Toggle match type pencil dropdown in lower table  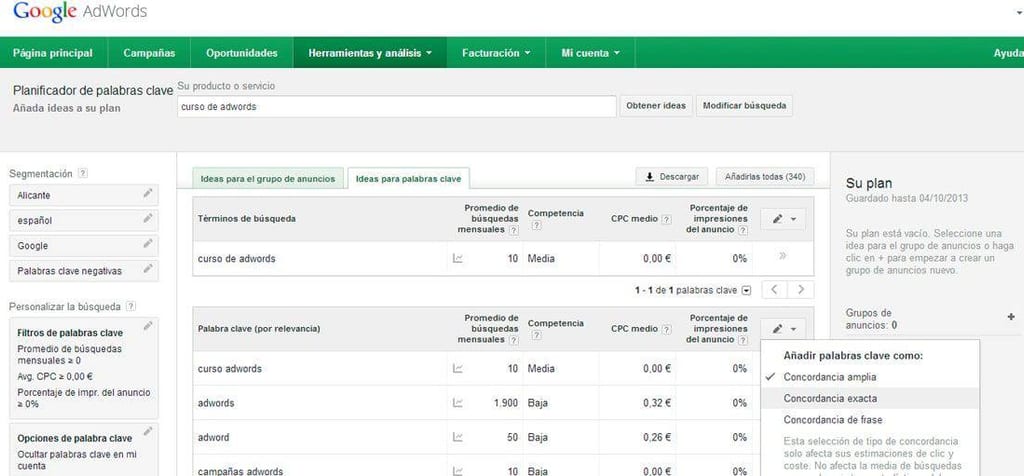pyautogui.click(x=783, y=329)
